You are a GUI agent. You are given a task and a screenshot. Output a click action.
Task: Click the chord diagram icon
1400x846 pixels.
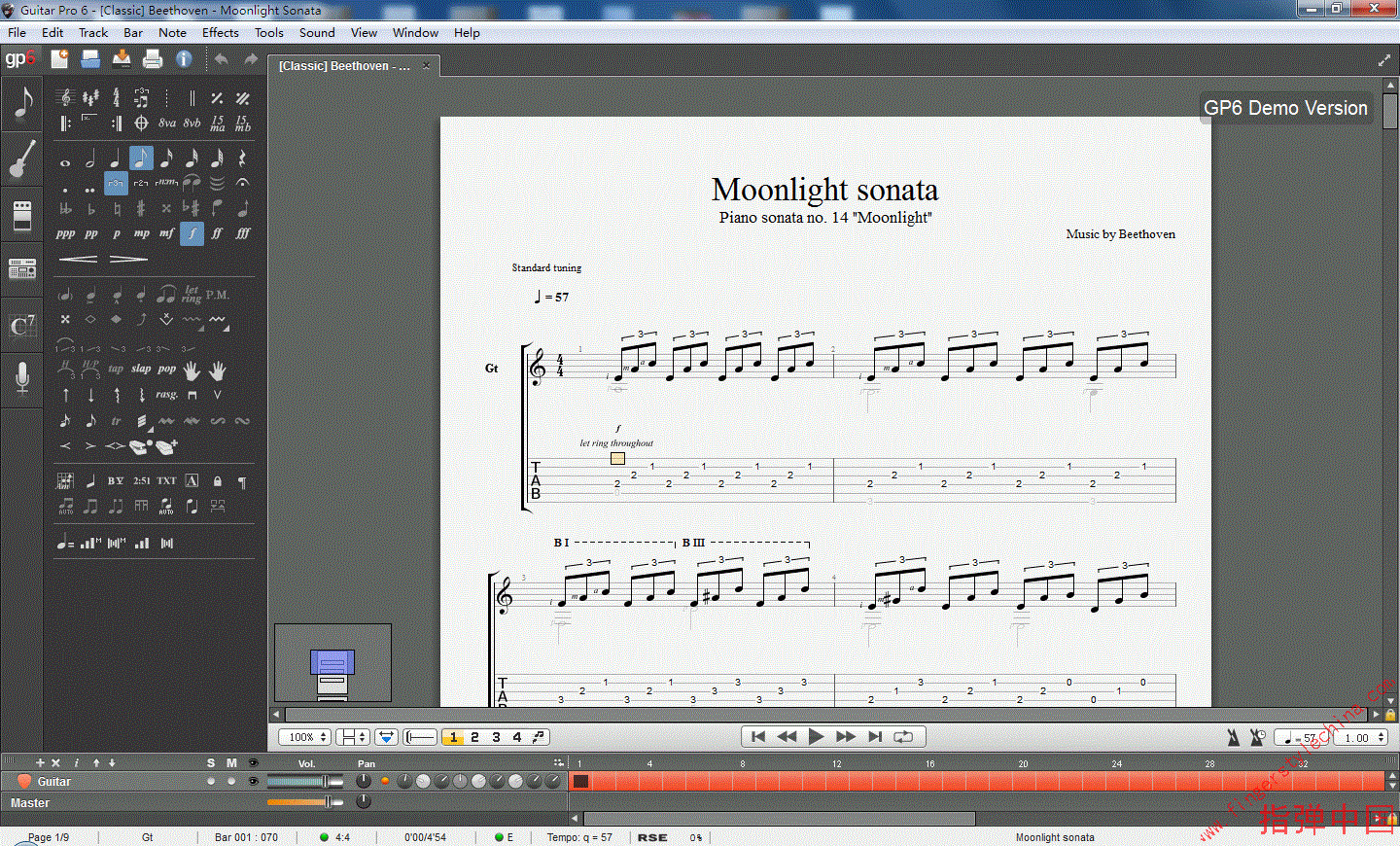pos(65,480)
